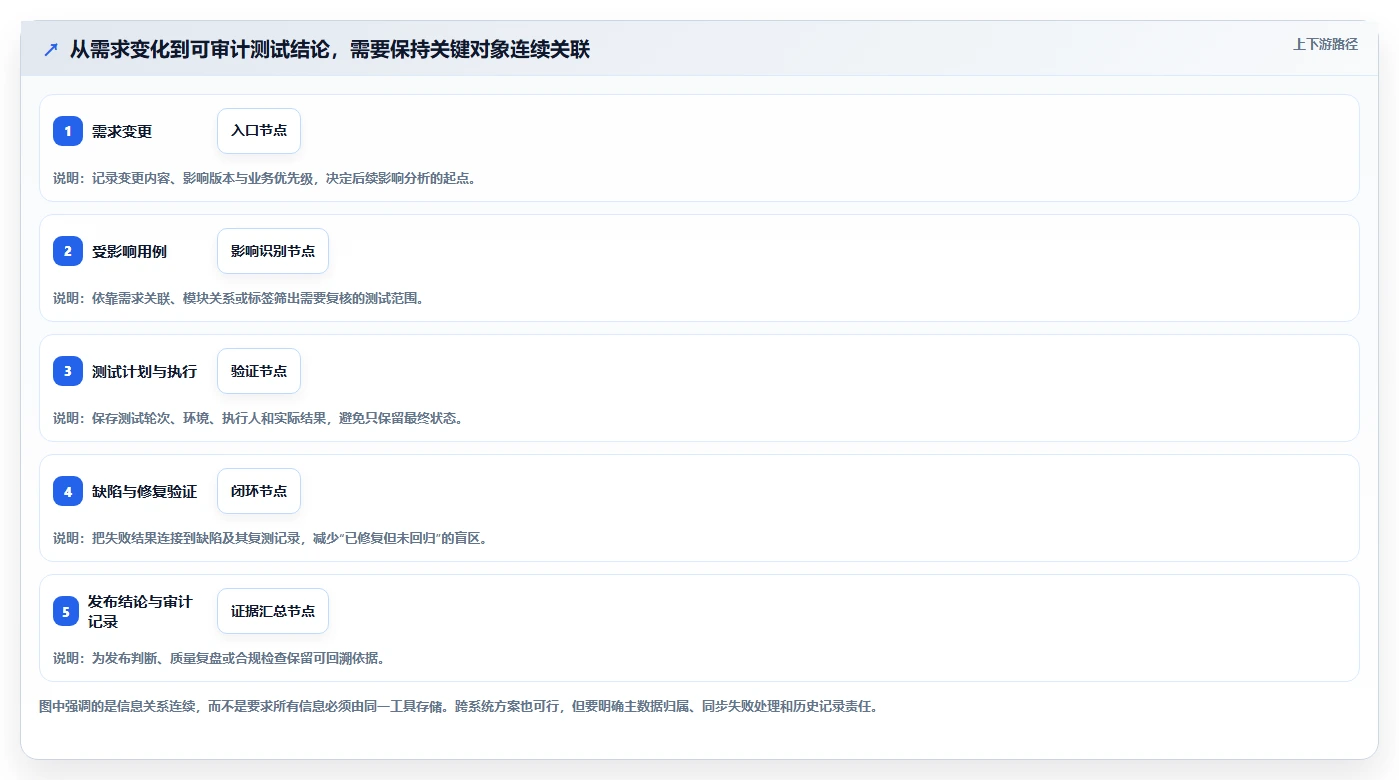Click the step title 受影响用例

point(129,251)
